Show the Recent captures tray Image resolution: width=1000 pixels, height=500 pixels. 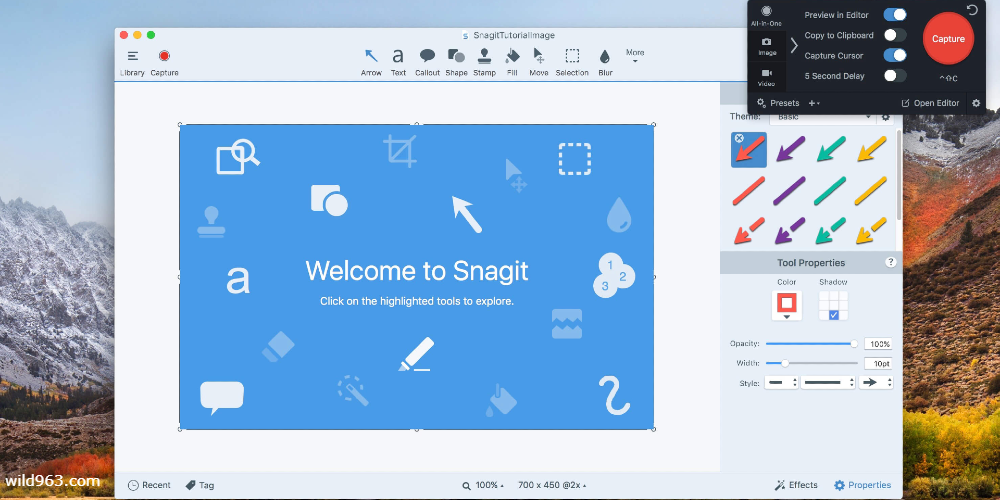coord(149,485)
